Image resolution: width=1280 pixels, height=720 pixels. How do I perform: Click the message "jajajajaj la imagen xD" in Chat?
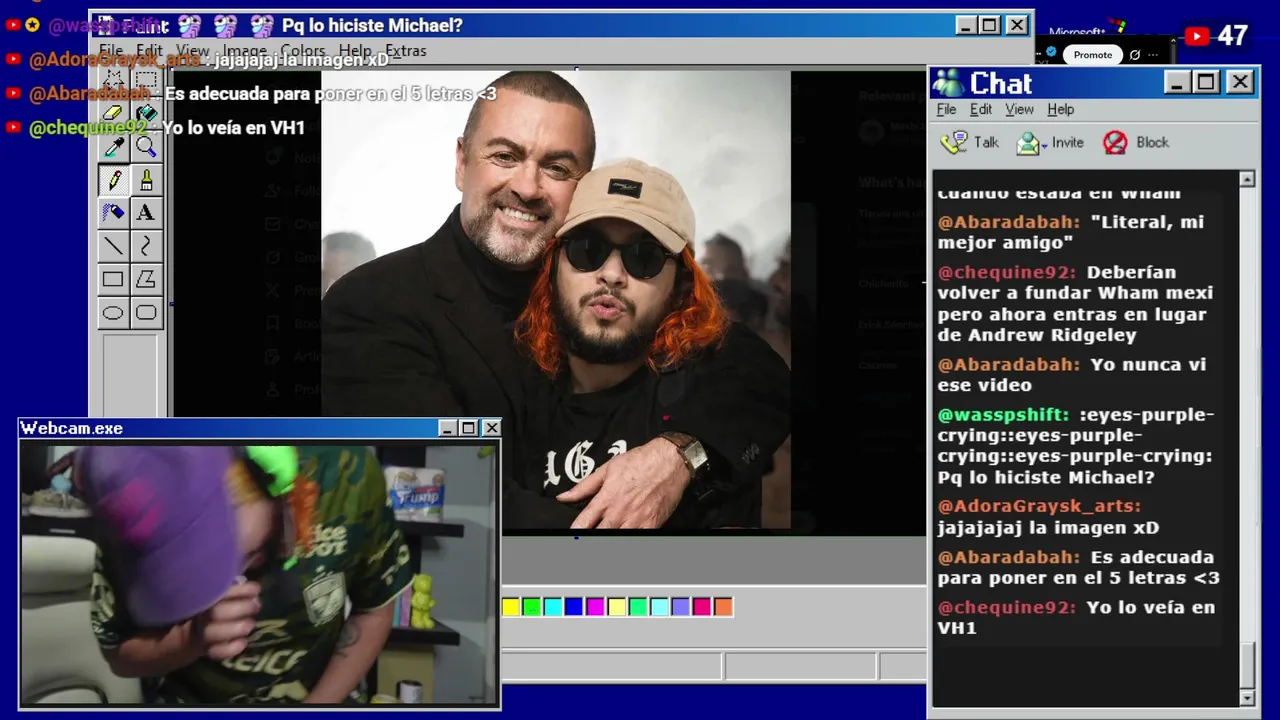click(1048, 527)
